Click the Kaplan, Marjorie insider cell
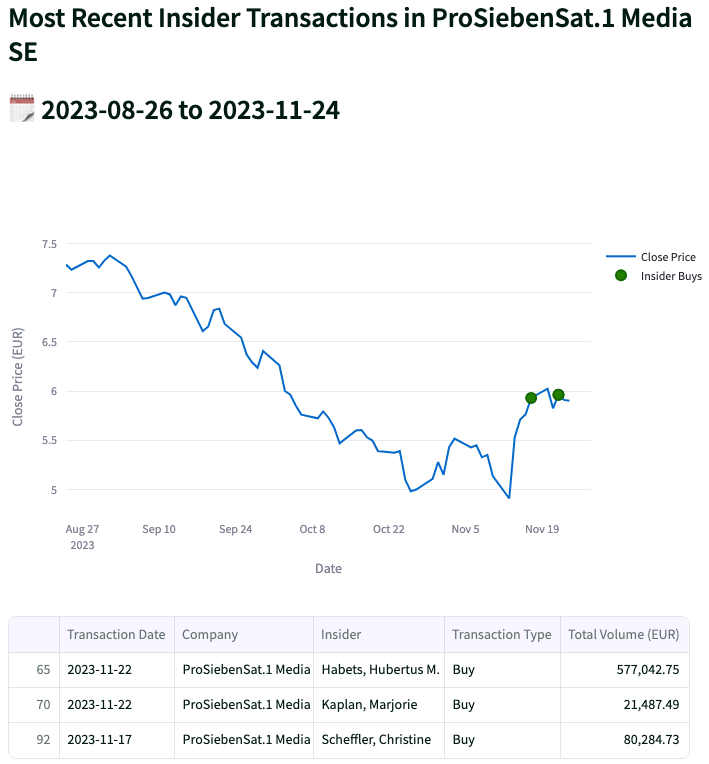The image size is (709, 764). coord(379,705)
